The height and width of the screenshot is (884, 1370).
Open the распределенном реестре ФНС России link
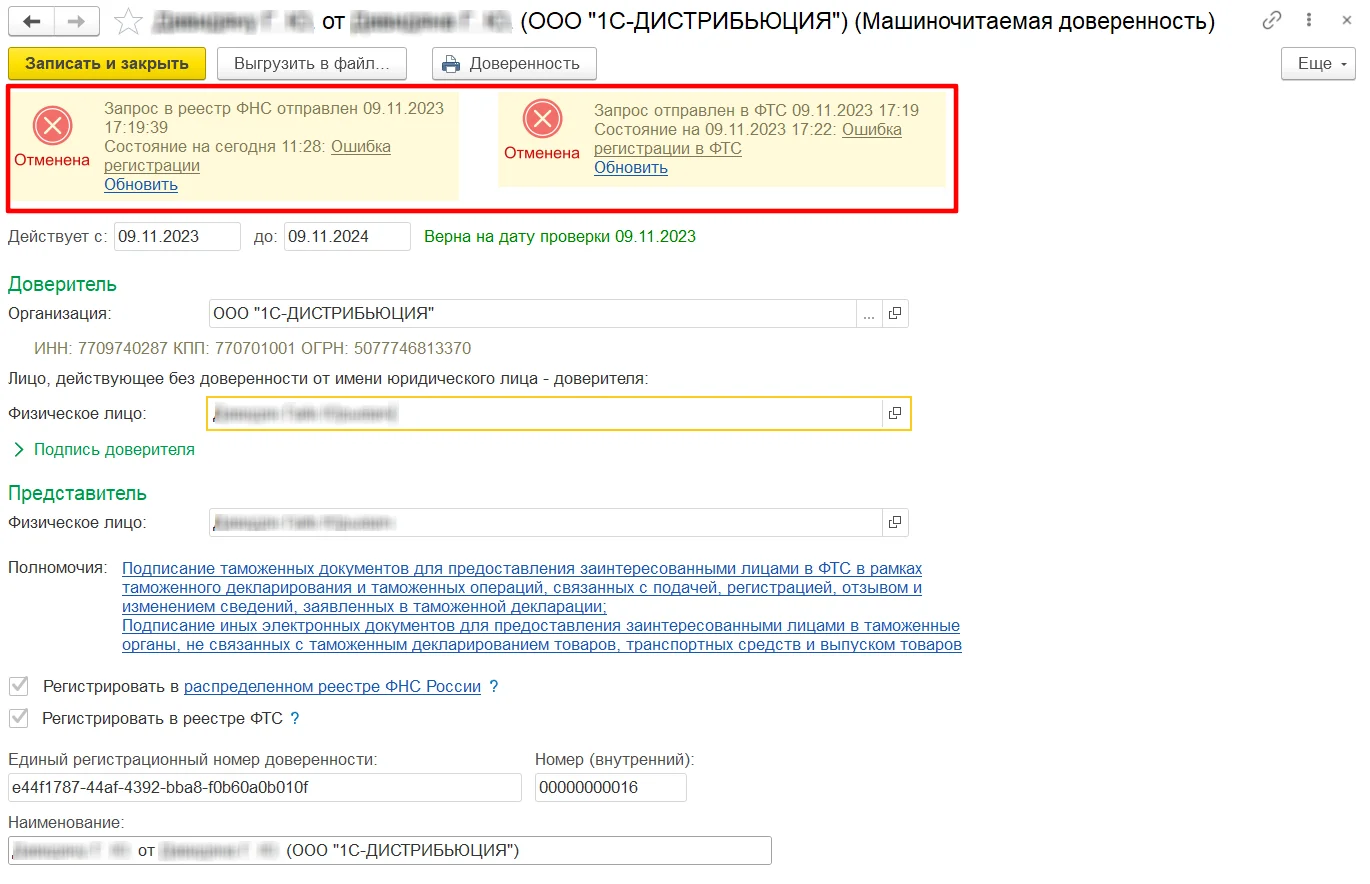[x=333, y=687]
